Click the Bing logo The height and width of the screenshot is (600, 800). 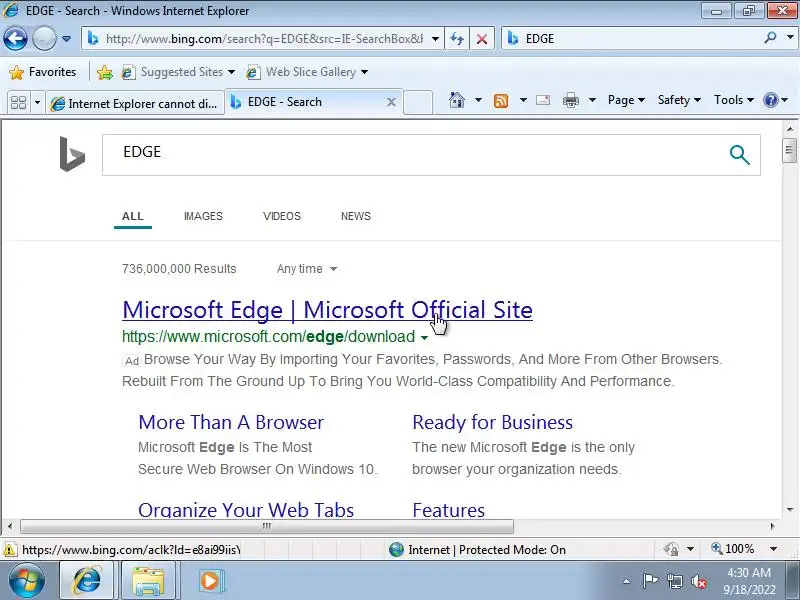click(72, 154)
